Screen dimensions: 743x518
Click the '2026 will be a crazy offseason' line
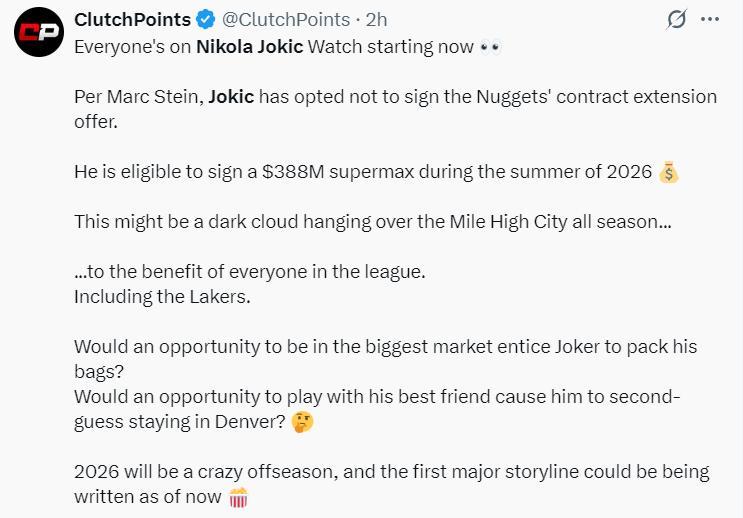tap(392, 471)
